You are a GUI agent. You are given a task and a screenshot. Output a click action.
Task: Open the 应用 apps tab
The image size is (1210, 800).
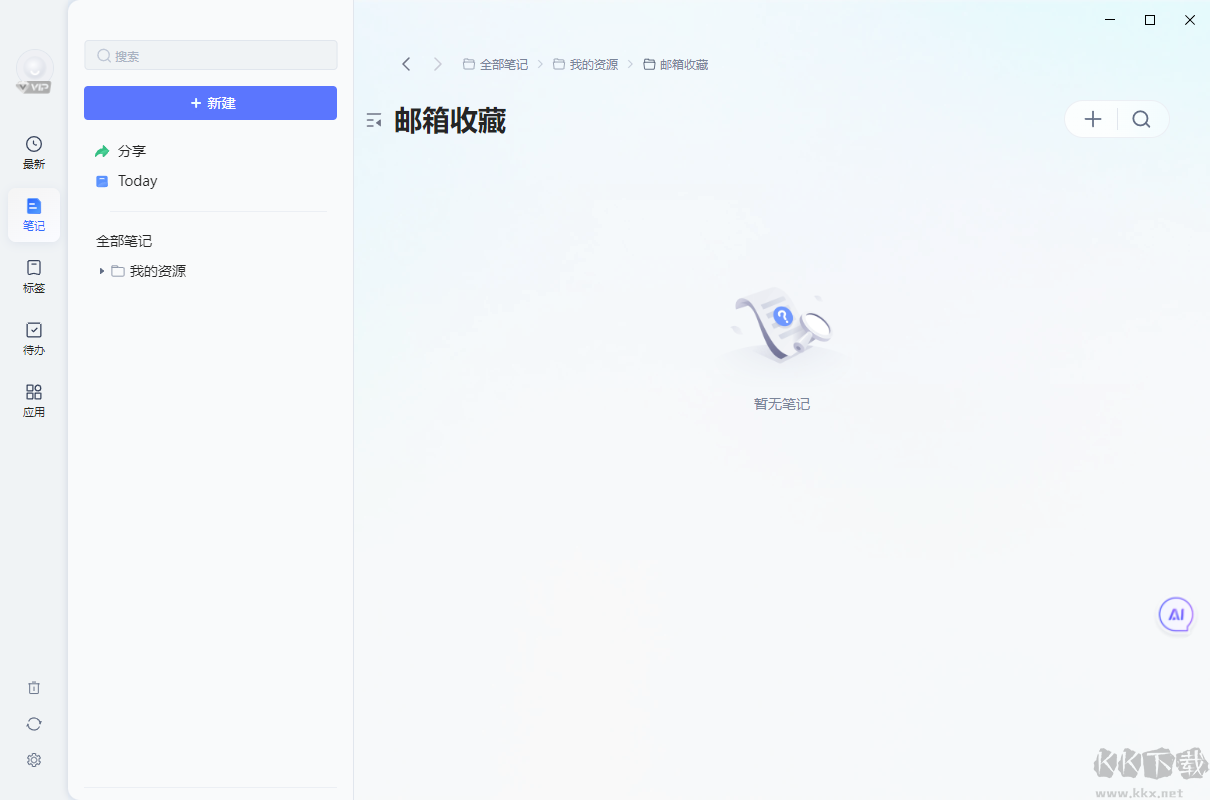tap(34, 400)
